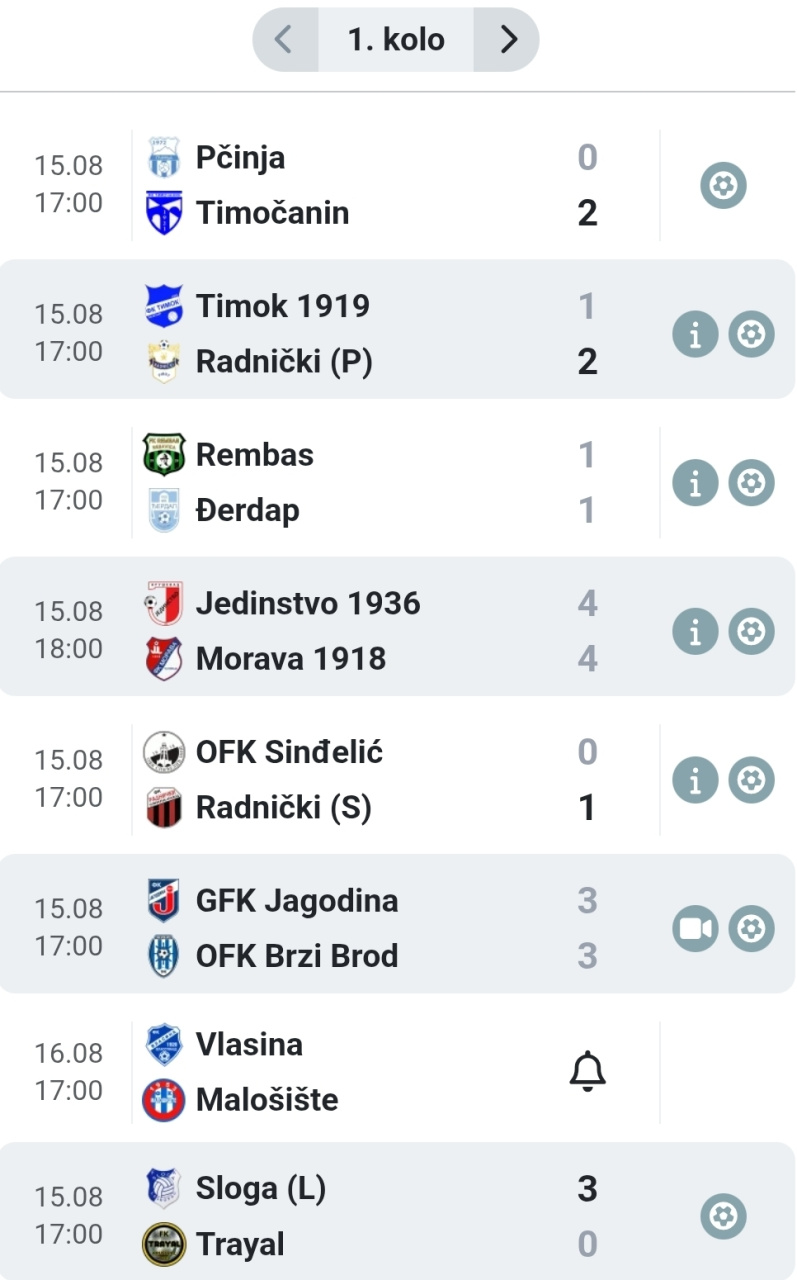Image resolution: width=797 pixels, height=1280 pixels.
Task: Open soccer ball icon for Sloga (L) vs Trayal
Action: pyautogui.click(x=723, y=1216)
